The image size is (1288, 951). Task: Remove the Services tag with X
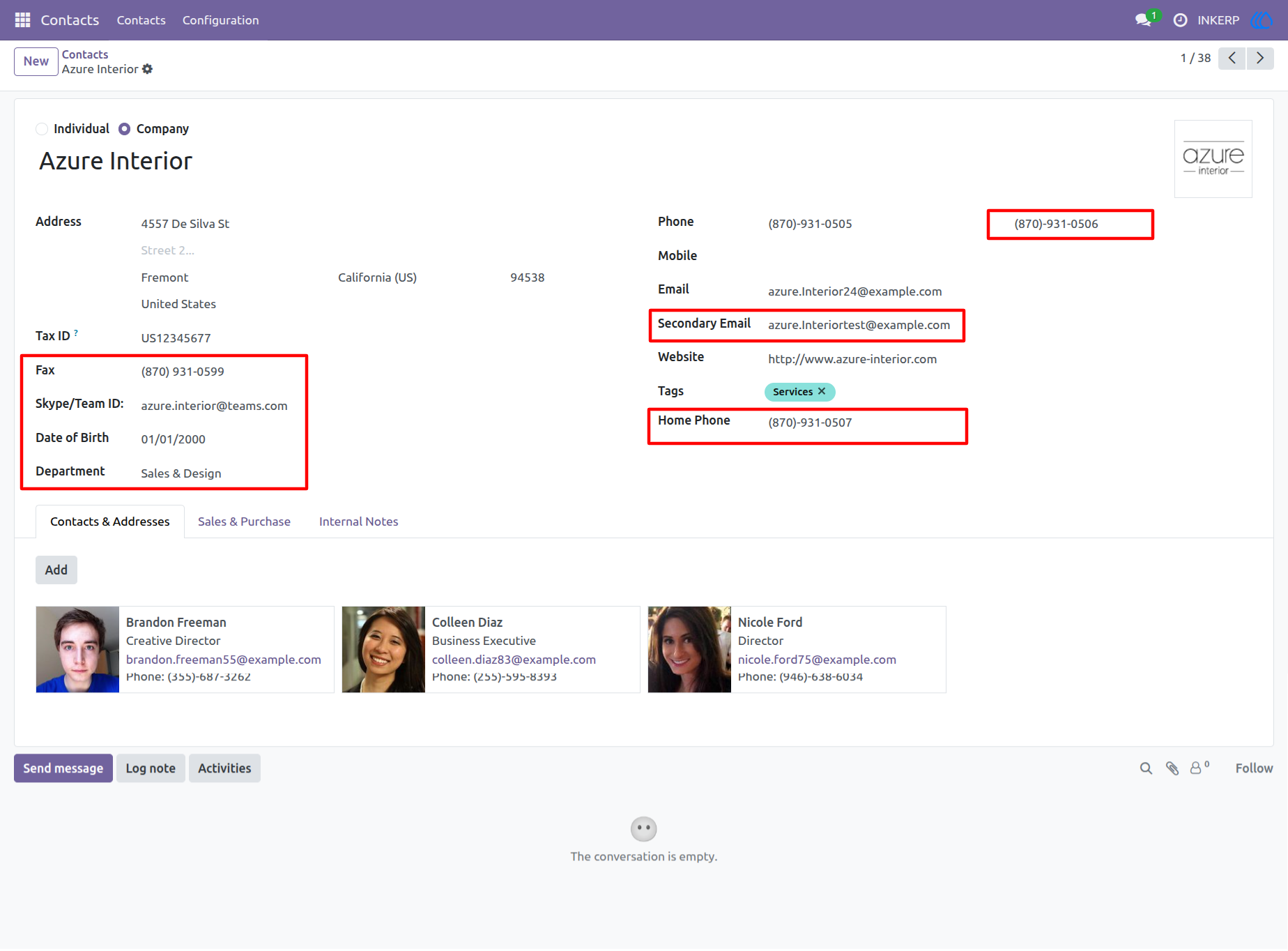coord(822,391)
